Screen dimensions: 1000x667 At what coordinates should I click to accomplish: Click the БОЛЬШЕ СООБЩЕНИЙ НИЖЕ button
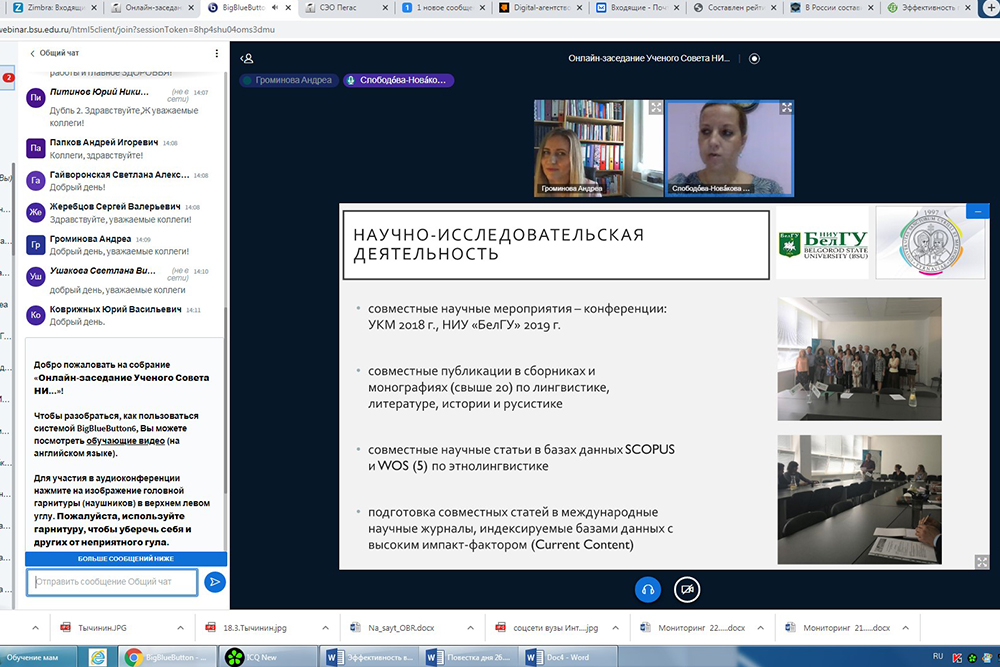(x=126, y=559)
